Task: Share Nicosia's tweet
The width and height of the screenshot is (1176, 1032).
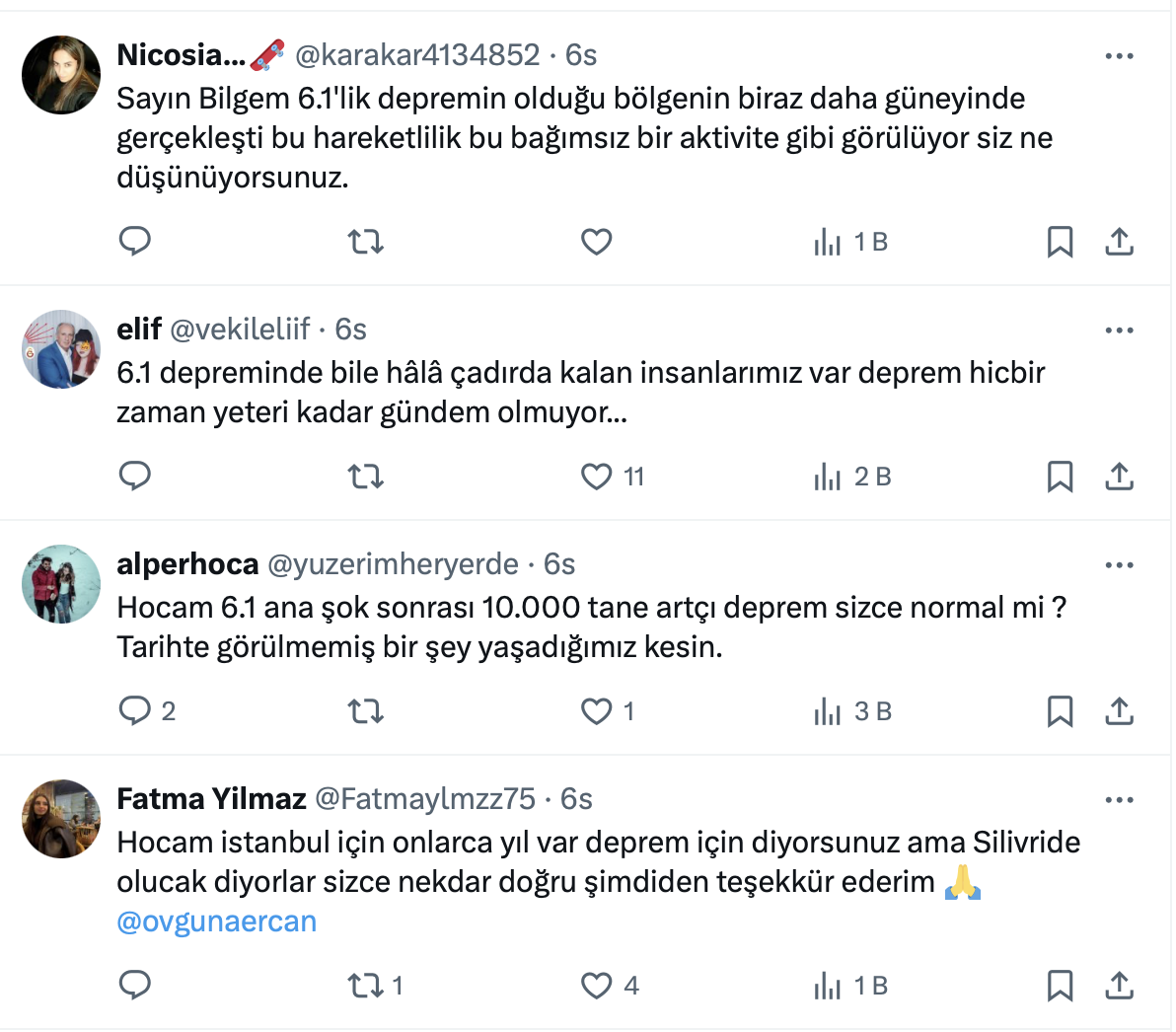Action: pyautogui.click(x=1119, y=242)
